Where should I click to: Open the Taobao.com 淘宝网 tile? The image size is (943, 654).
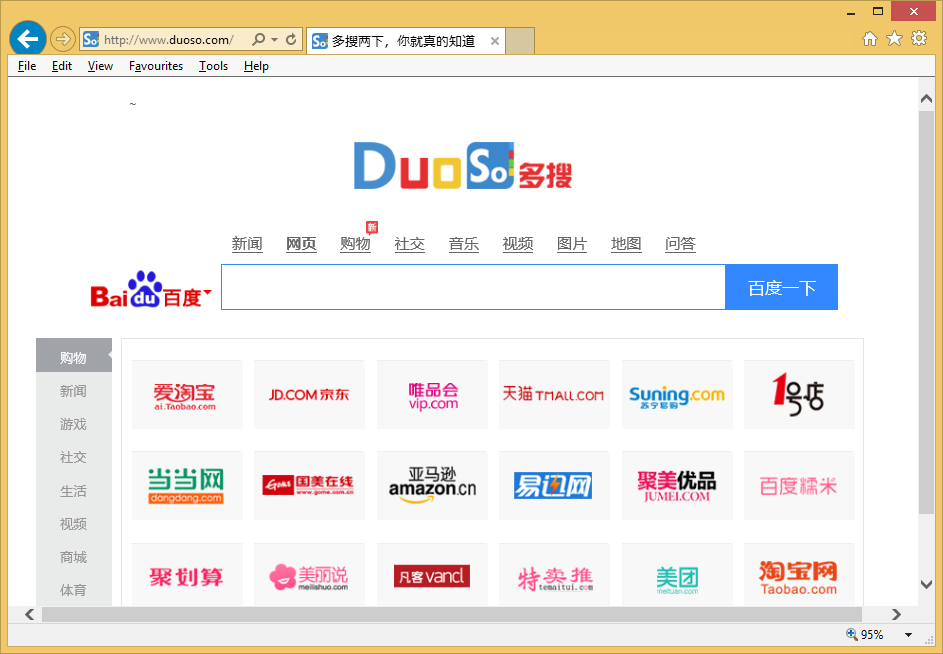(x=799, y=576)
